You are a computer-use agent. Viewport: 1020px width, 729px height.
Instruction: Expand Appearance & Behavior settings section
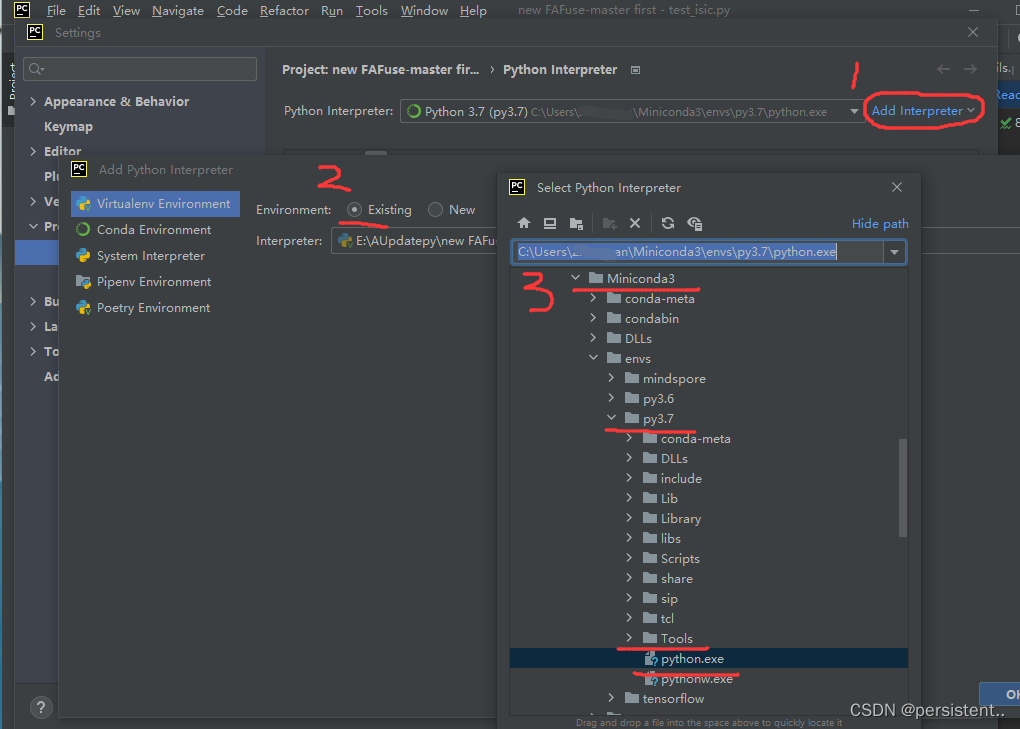tap(33, 101)
